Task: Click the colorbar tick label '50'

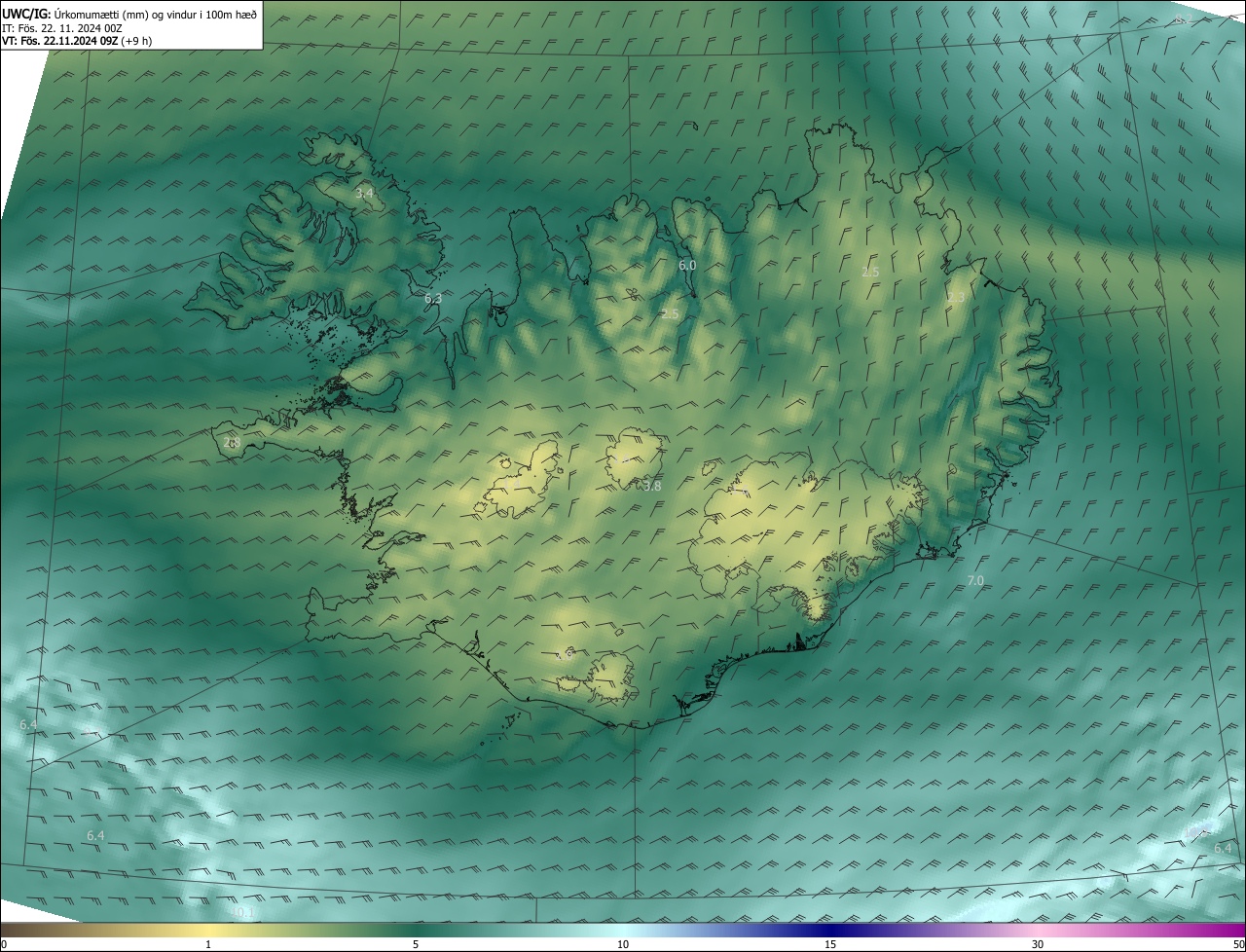Action: [x=1238, y=944]
